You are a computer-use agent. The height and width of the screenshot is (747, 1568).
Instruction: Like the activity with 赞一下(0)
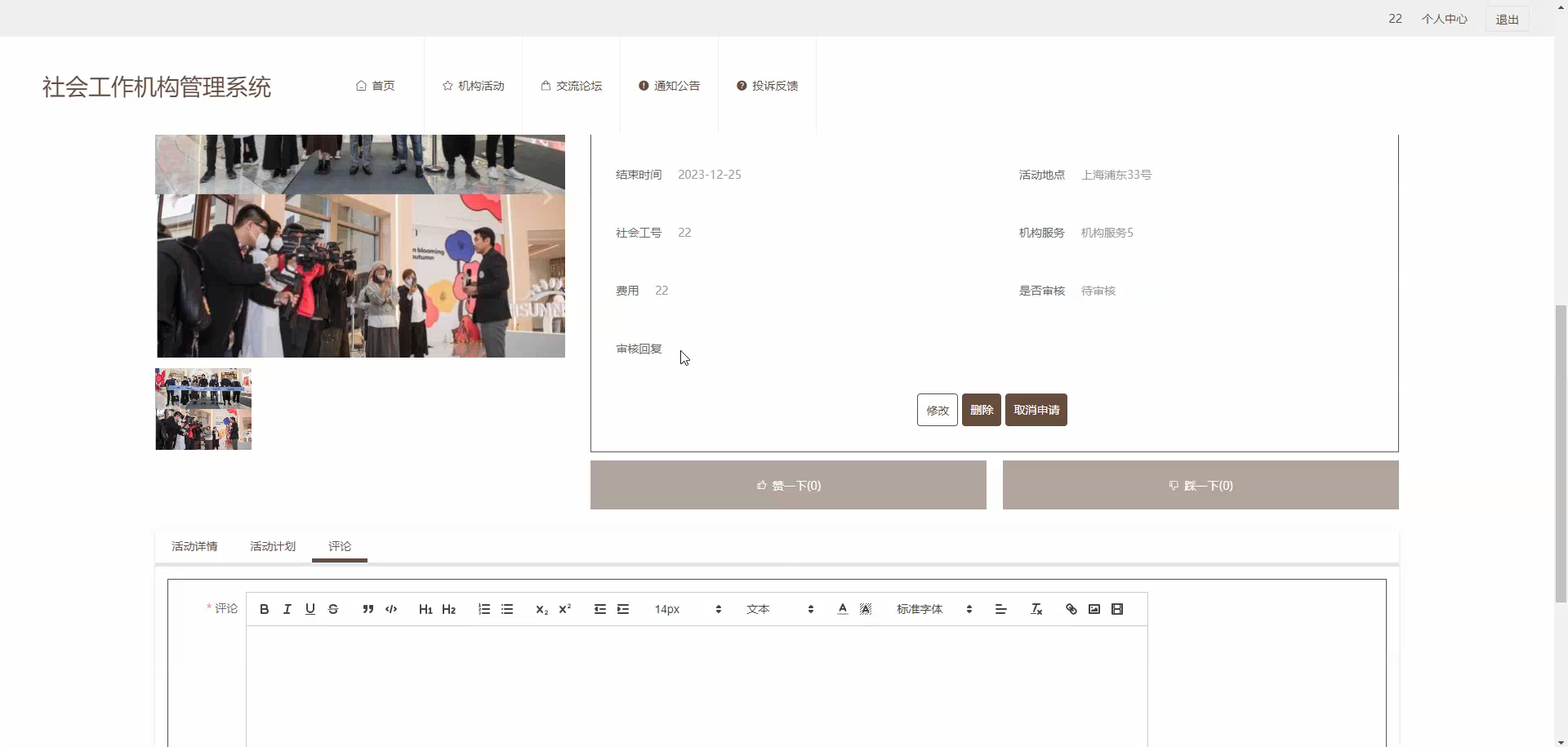coord(788,485)
